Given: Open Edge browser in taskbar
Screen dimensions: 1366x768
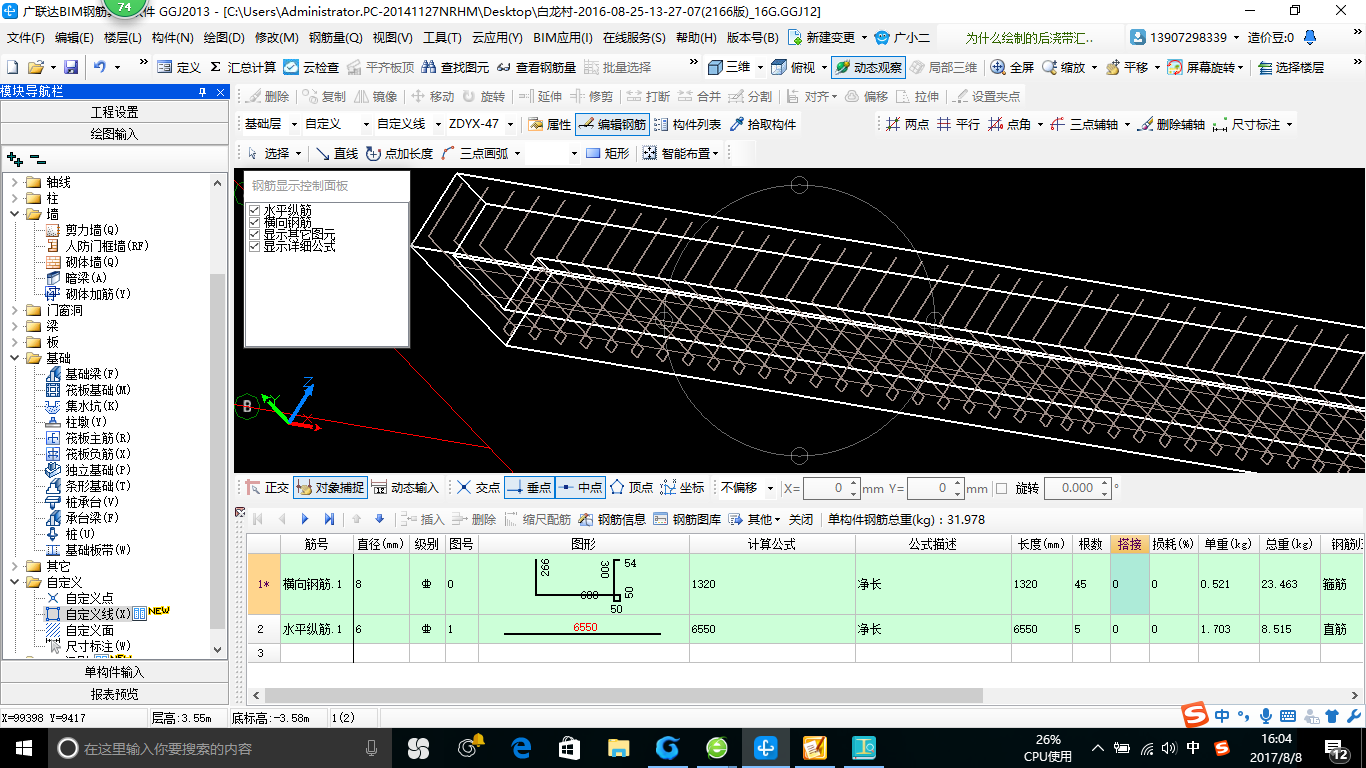Looking at the screenshot, I should pyautogui.click(x=521, y=747).
